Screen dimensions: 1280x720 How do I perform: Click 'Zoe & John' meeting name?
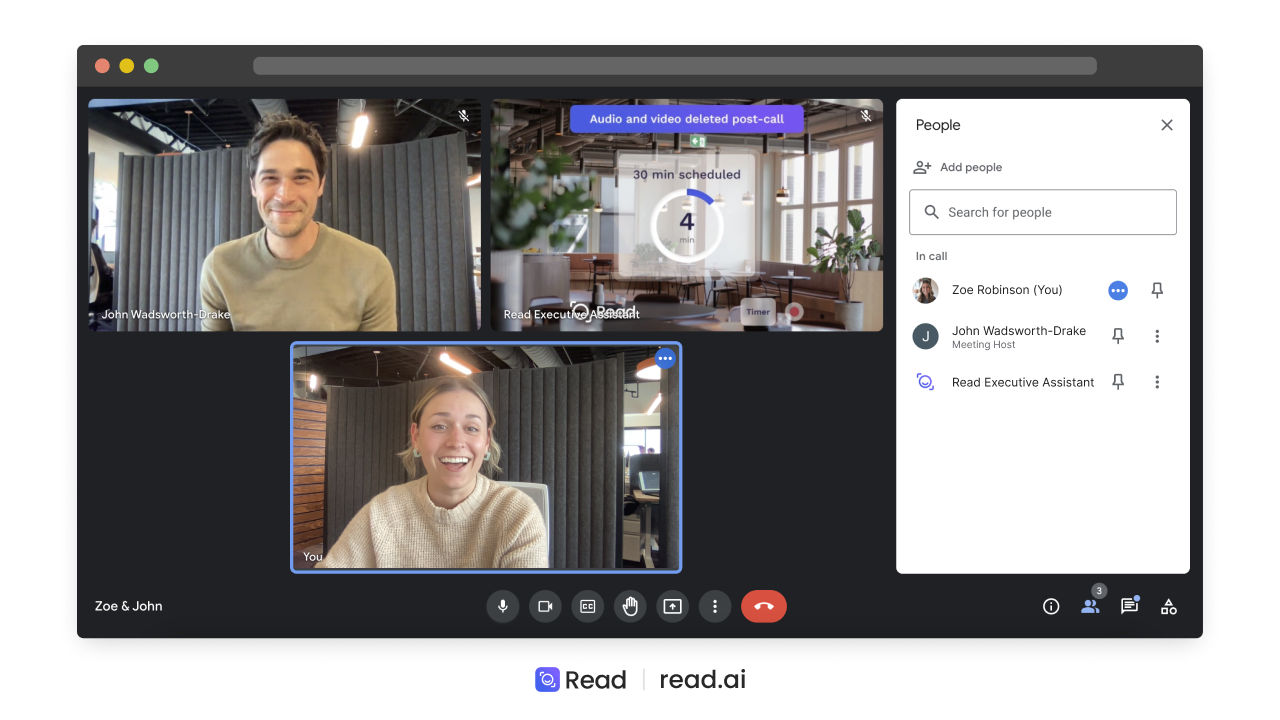pyautogui.click(x=128, y=606)
